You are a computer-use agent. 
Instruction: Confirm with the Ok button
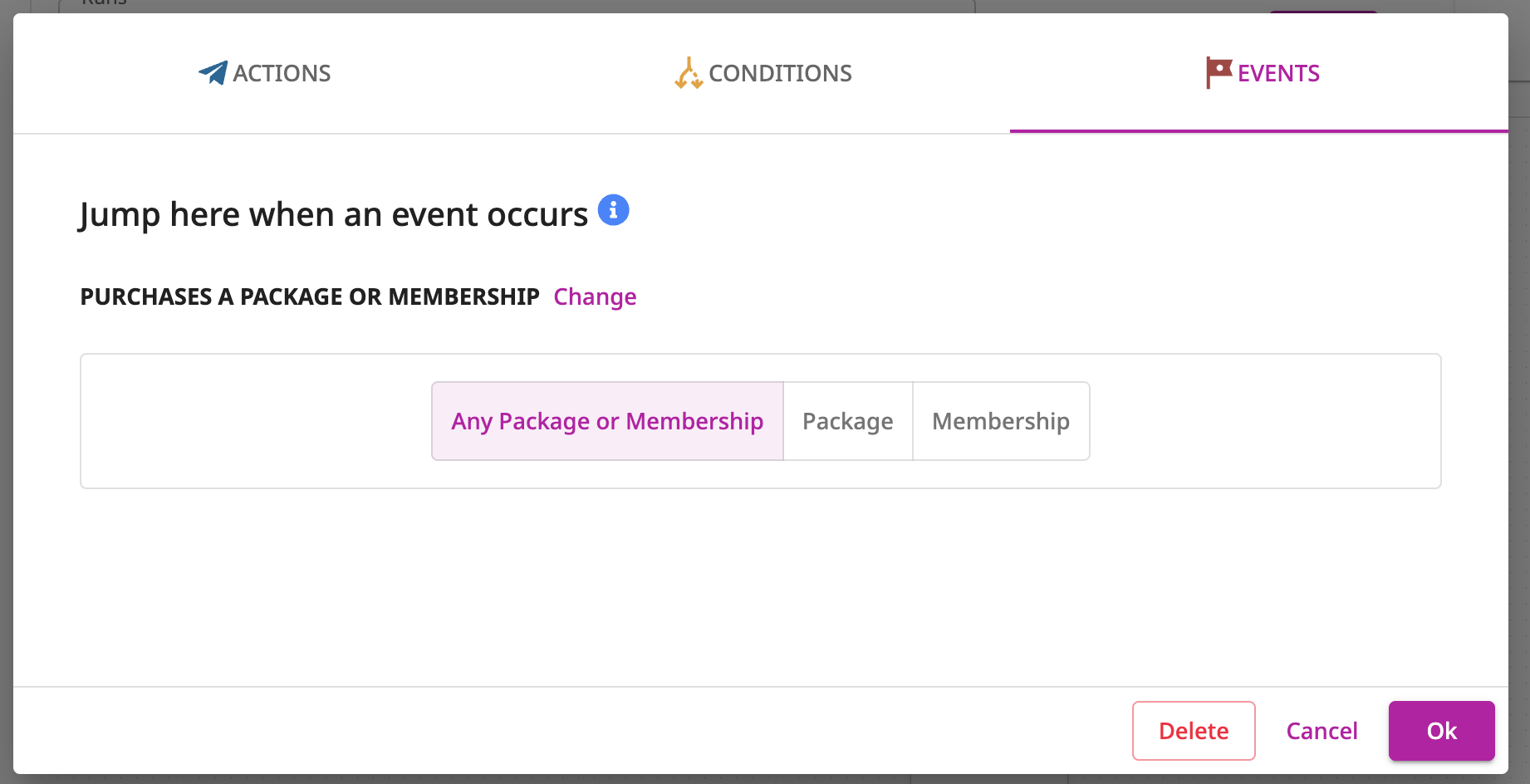pos(1442,731)
